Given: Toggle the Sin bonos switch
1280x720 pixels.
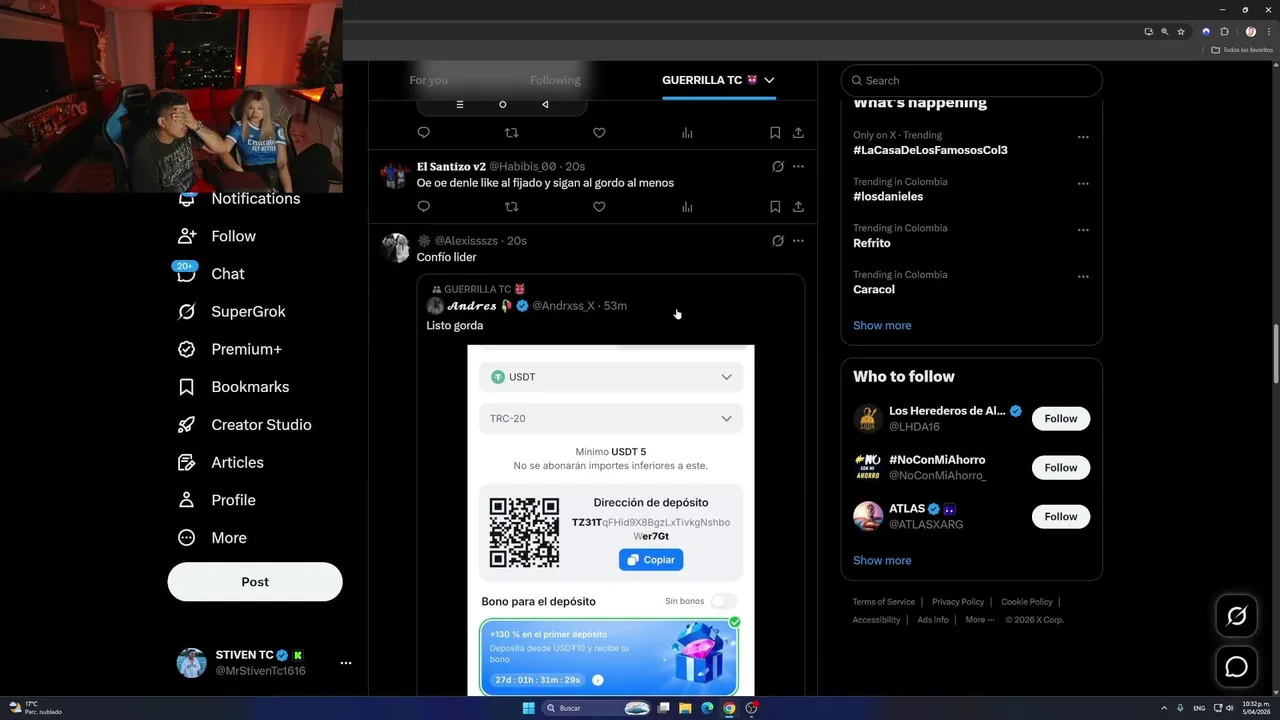Looking at the screenshot, I should [724, 601].
